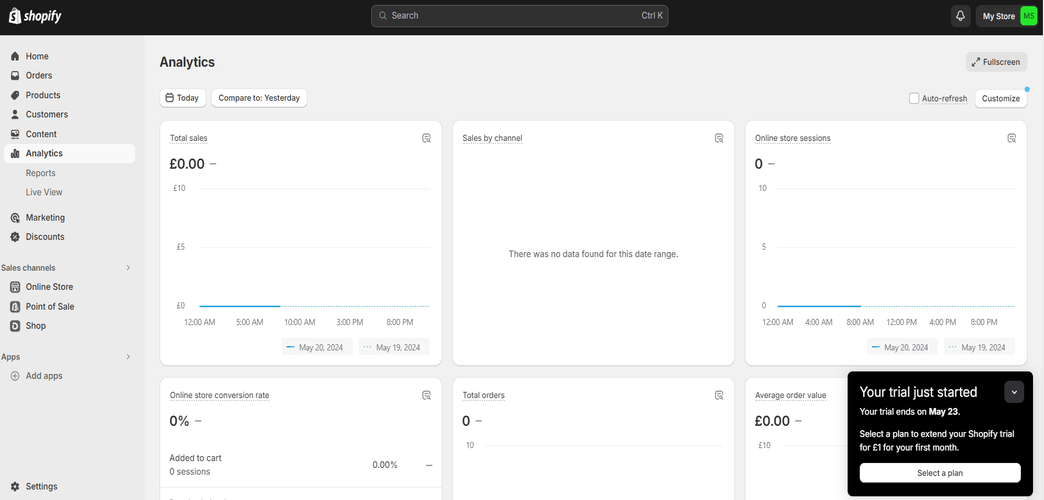This screenshot has height=500, width=1044.
Task: Click the Discounts badge icon
Action: click(x=15, y=237)
